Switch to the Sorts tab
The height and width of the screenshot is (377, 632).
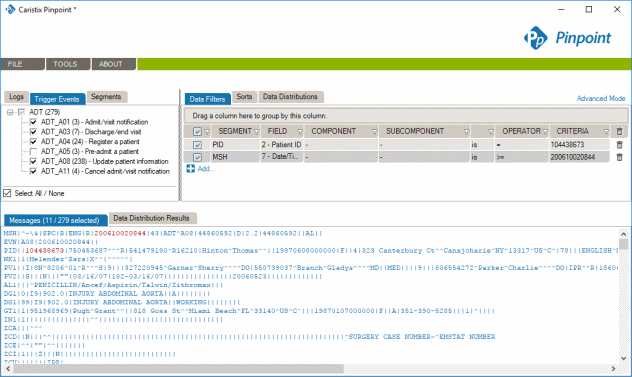pos(244,97)
